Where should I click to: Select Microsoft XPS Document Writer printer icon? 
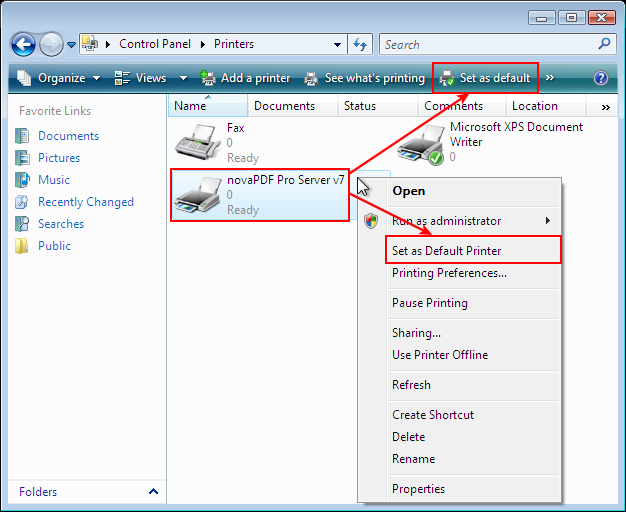point(421,144)
